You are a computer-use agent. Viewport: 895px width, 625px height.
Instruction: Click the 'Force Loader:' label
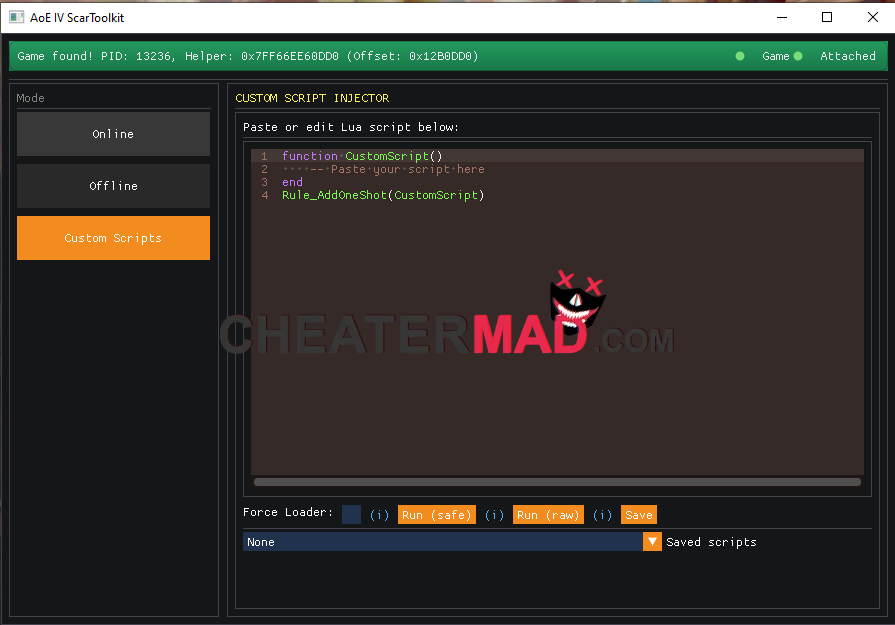pyautogui.click(x=288, y=512)
